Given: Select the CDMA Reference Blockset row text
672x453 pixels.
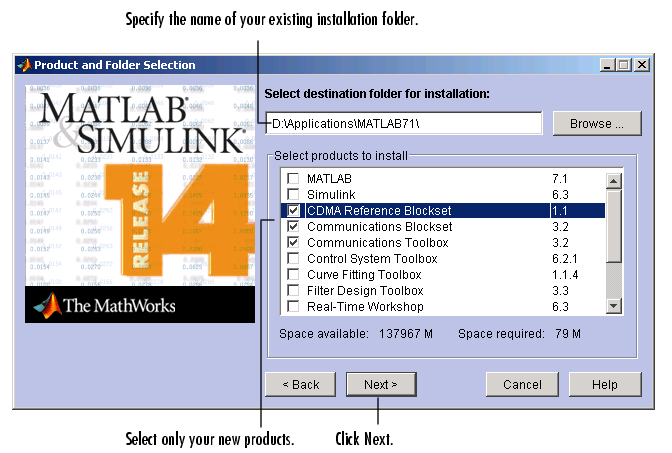Looking at the screenshot, I should [379, 210].
